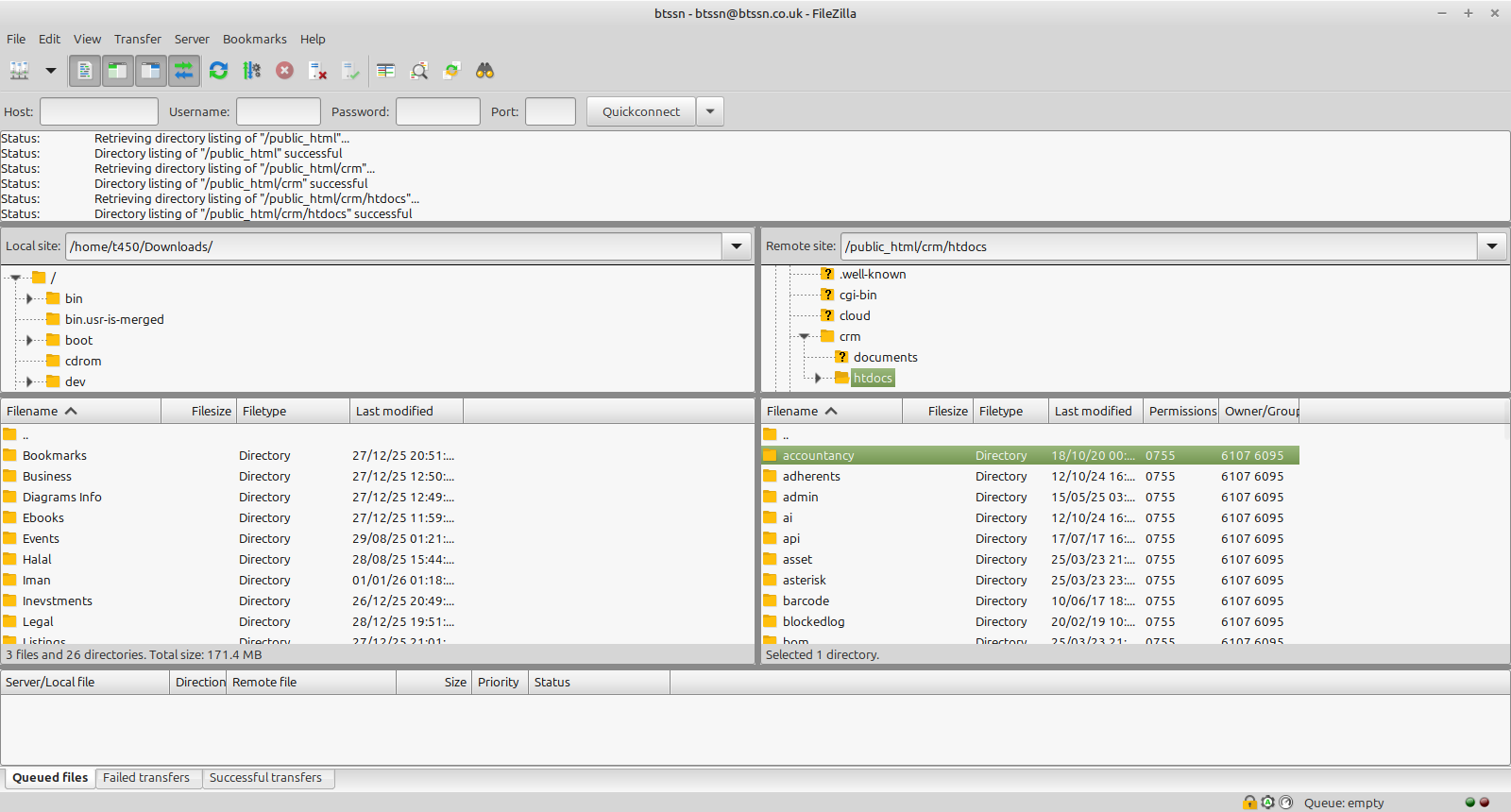This screenshot has height=812, width=1511.
Task: Click the Quickconnect button
Action: click(x=640, y=111)
